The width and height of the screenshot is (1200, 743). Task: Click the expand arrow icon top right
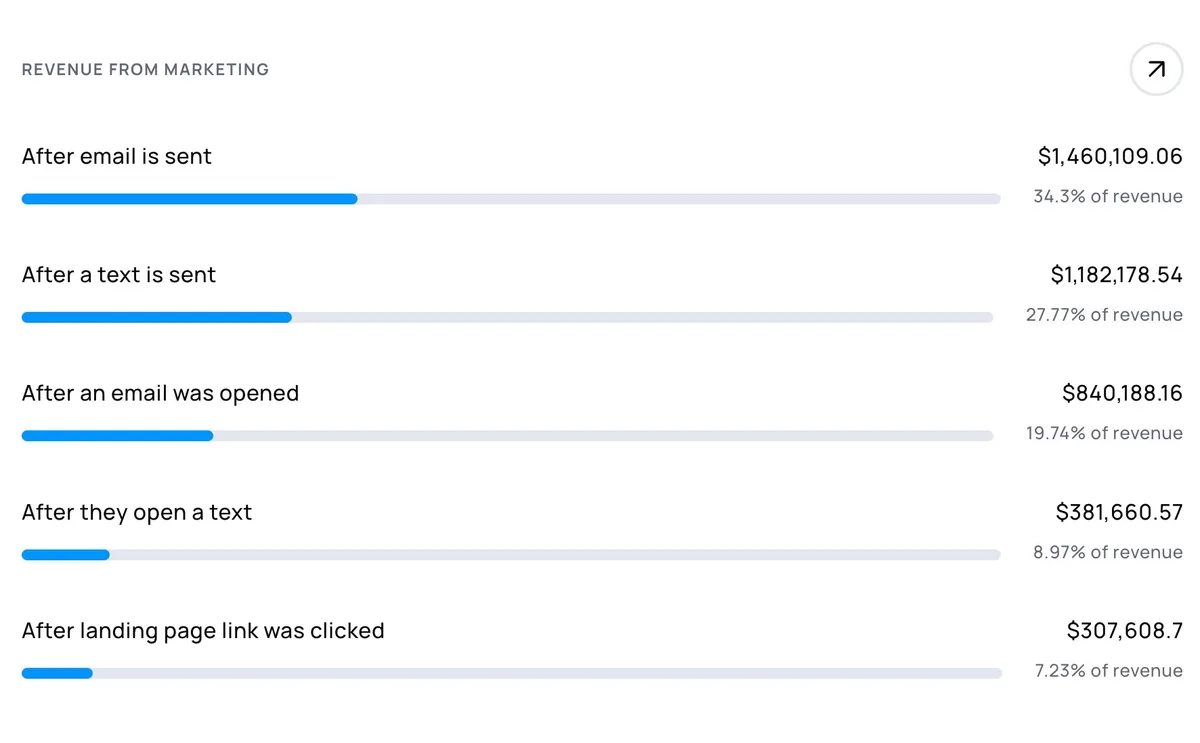point(1155,69)
